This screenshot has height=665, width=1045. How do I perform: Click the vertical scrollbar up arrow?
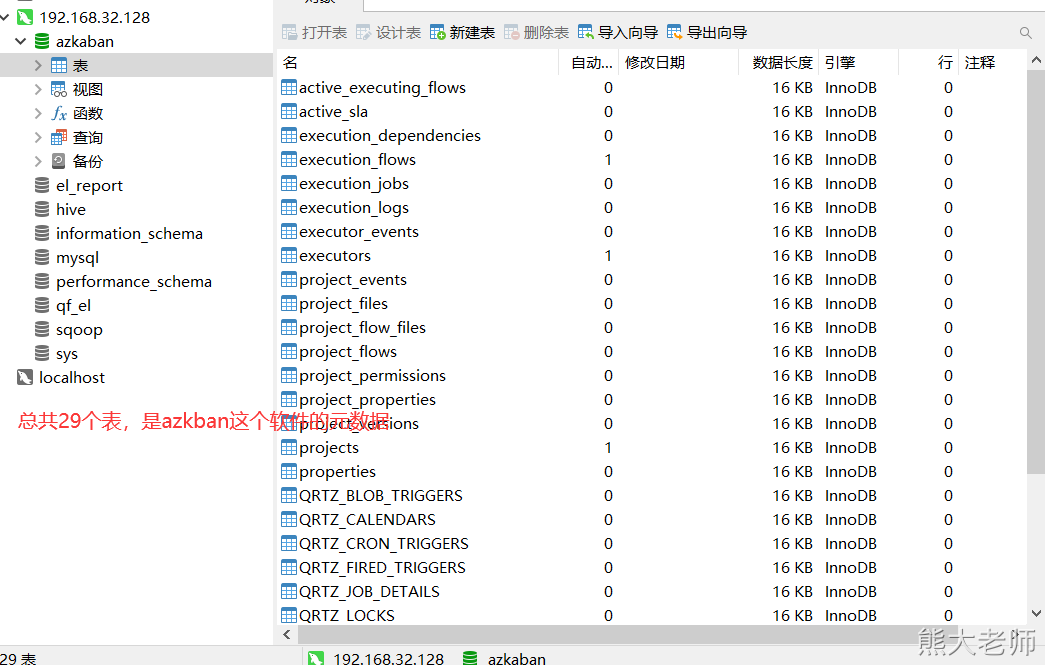[x=1036, y=61]
